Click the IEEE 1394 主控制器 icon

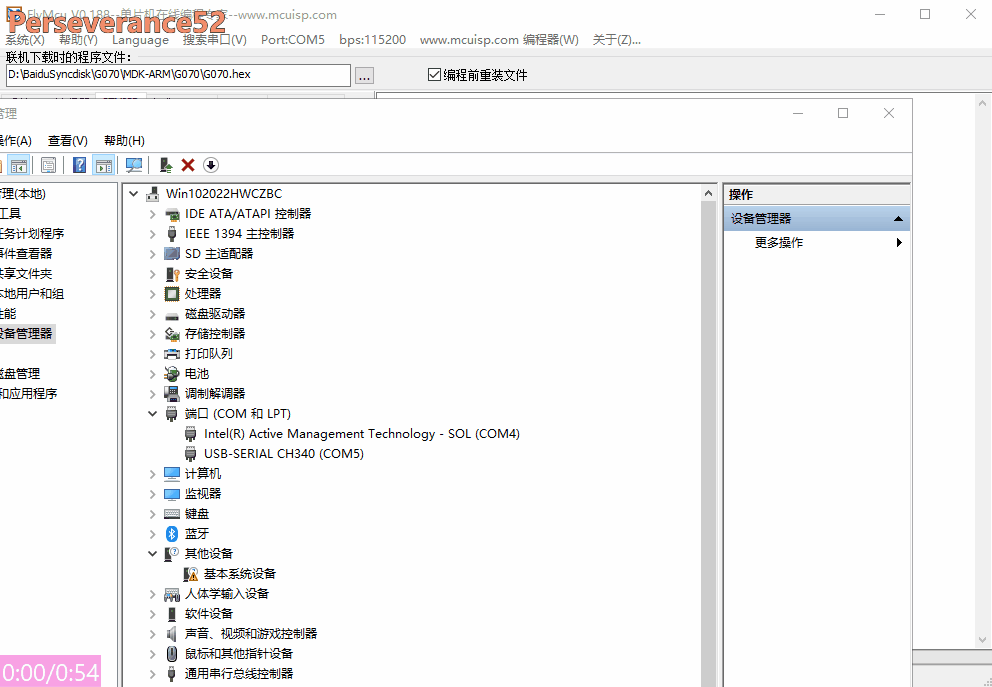(x=172, y=233)
